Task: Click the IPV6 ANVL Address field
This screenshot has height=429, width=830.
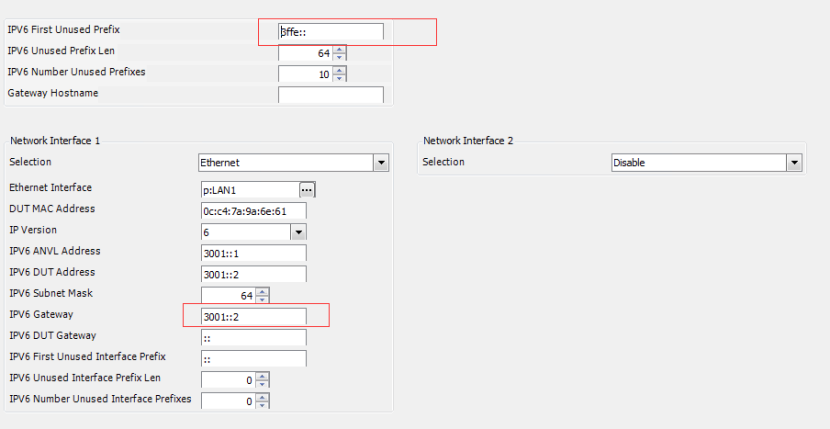Action: click(253, 253)
